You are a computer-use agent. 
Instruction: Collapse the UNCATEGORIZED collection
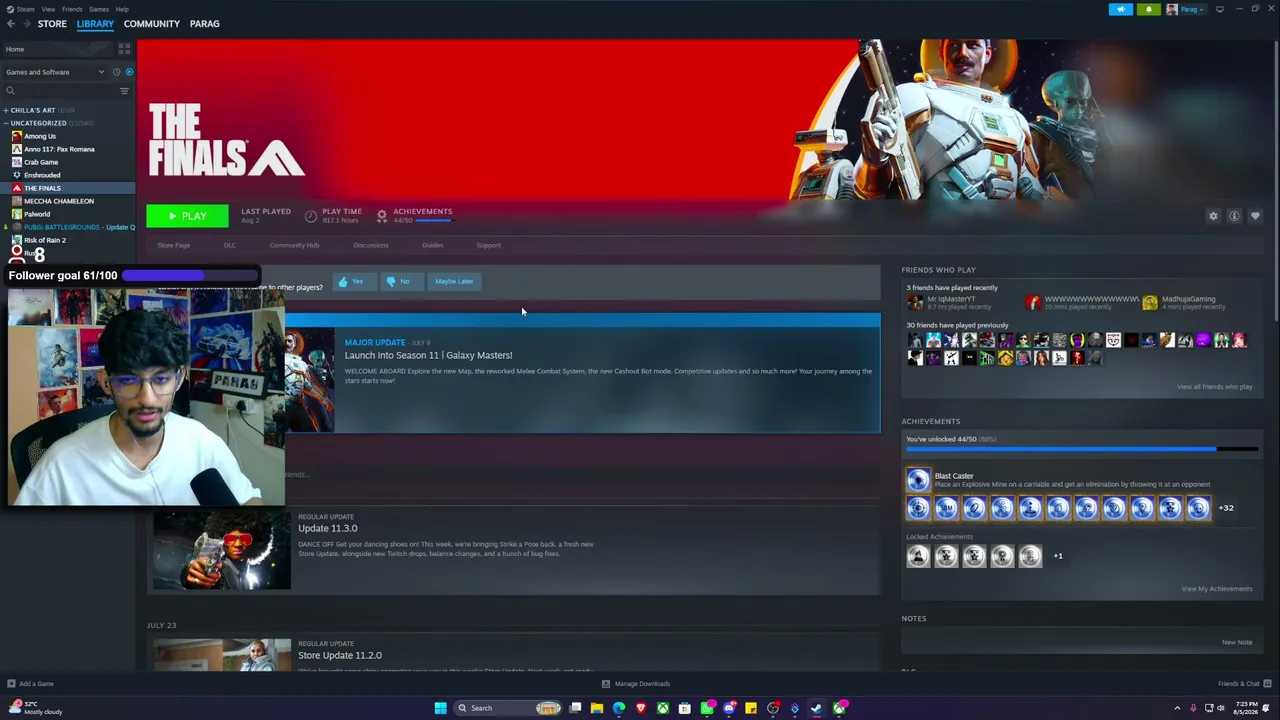(x=6, y=123)
